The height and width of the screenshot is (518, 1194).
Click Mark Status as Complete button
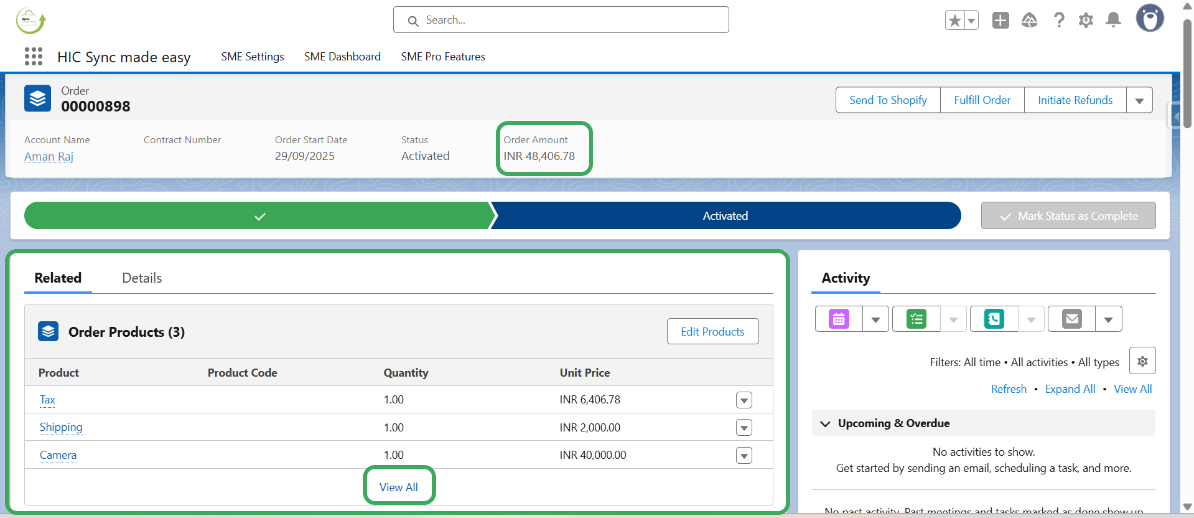click(x=1068, y=216)
